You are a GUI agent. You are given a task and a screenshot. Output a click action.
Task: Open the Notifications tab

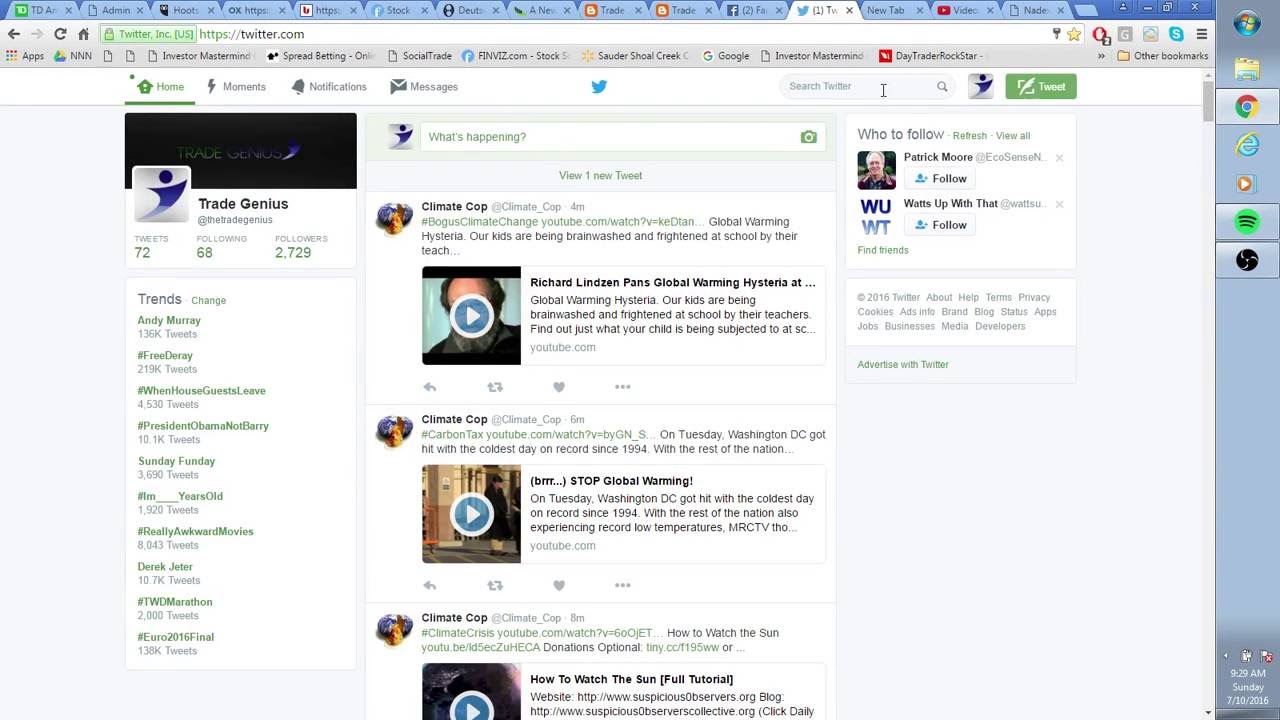[x=329, y=87]
